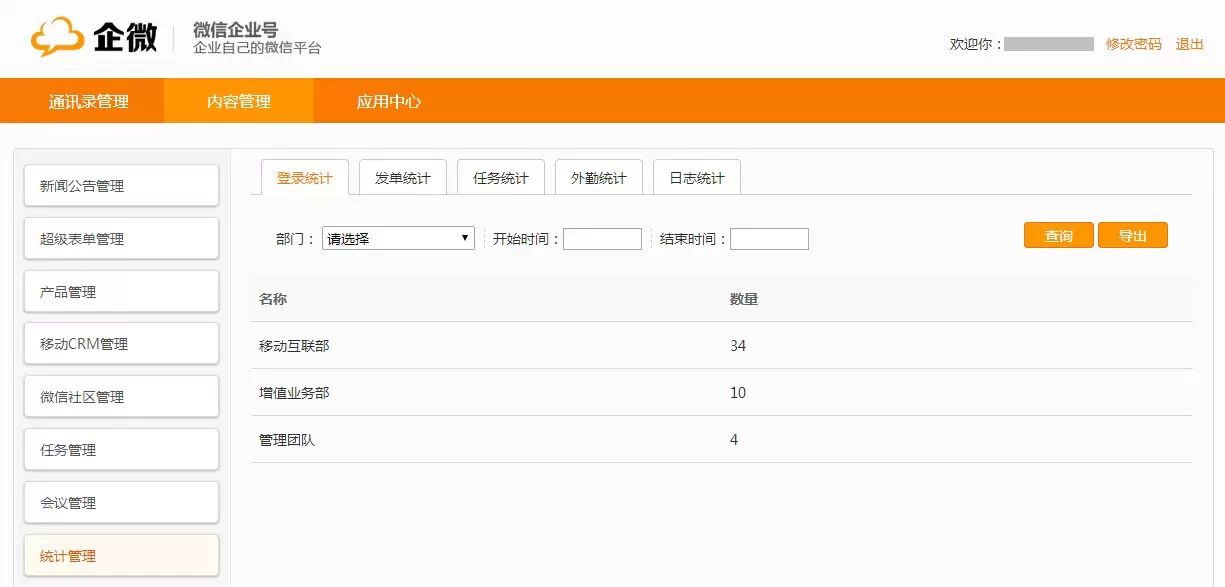The height and width of the screenshot is (587, 1225).
Task: Open the 通讯录管理 navigation tab
Action: click(89, 101)
